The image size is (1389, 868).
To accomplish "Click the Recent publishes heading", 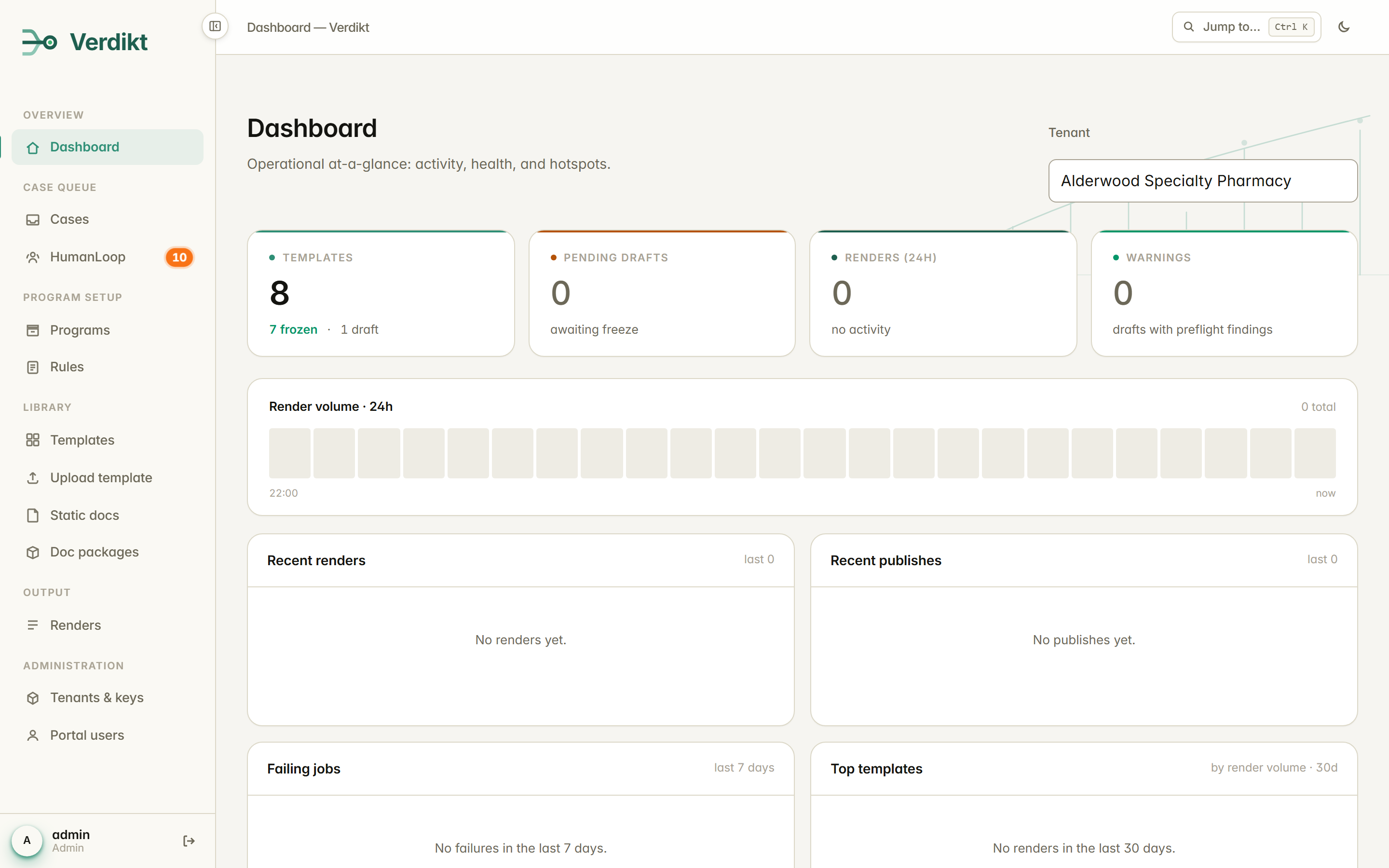I will (885, 561).
